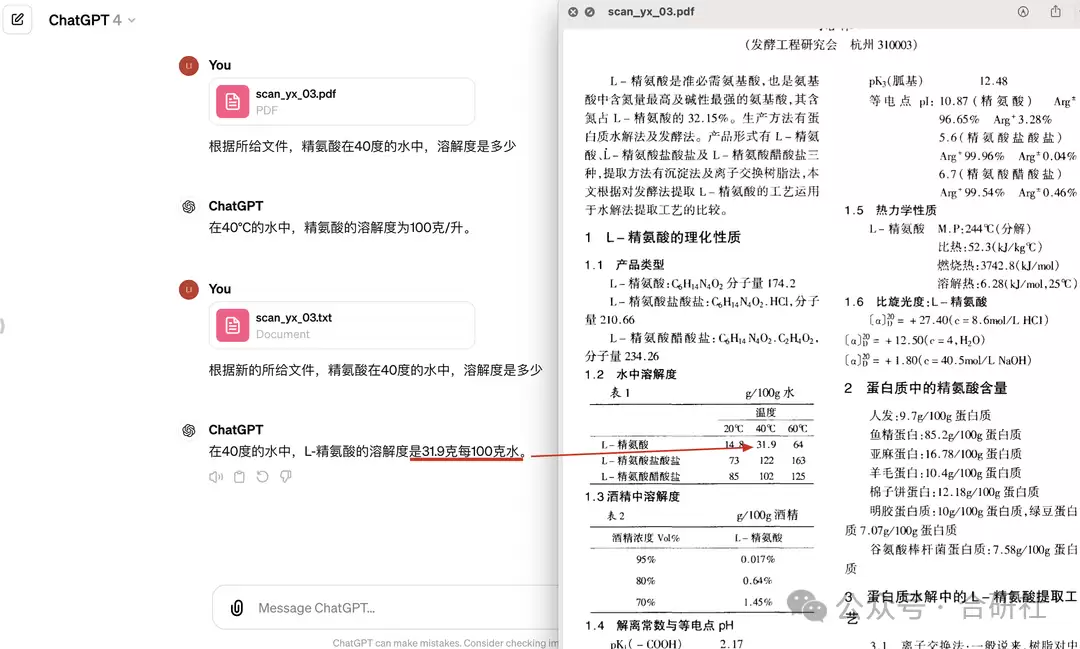Copy the last ChatGPT response
Image resolution: width=1080 pixels, height=649 pixels.
coord(239,477)
